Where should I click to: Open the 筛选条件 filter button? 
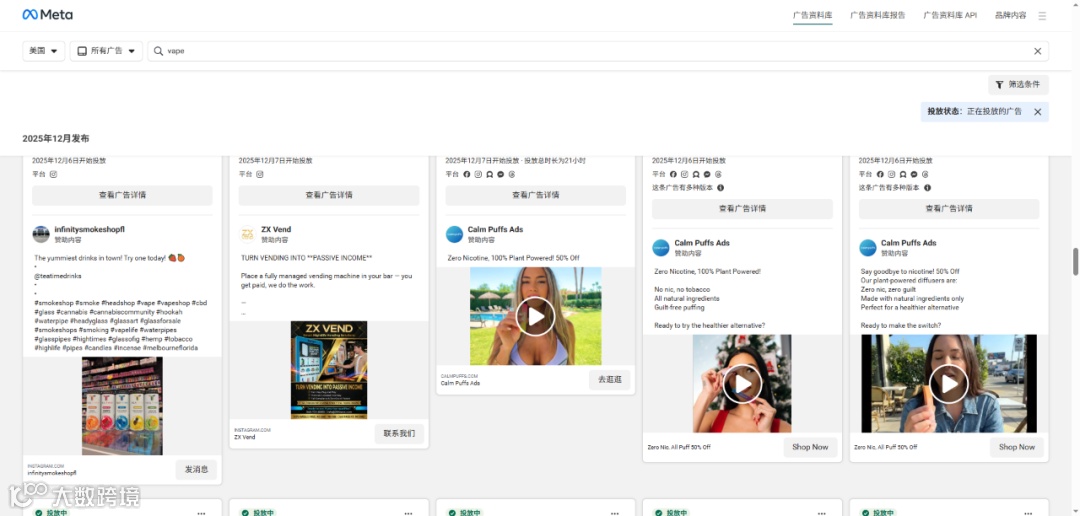[x=1018, y=85]
